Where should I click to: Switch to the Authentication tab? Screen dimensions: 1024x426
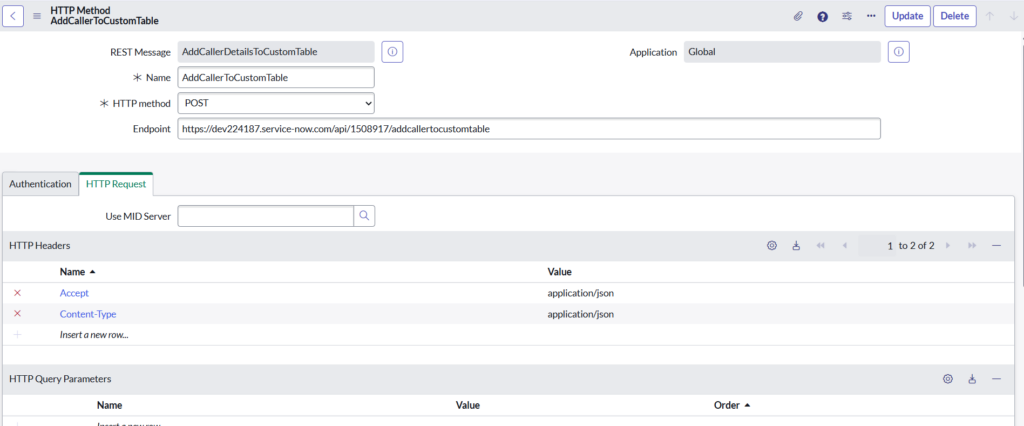(x=40, y=184)
